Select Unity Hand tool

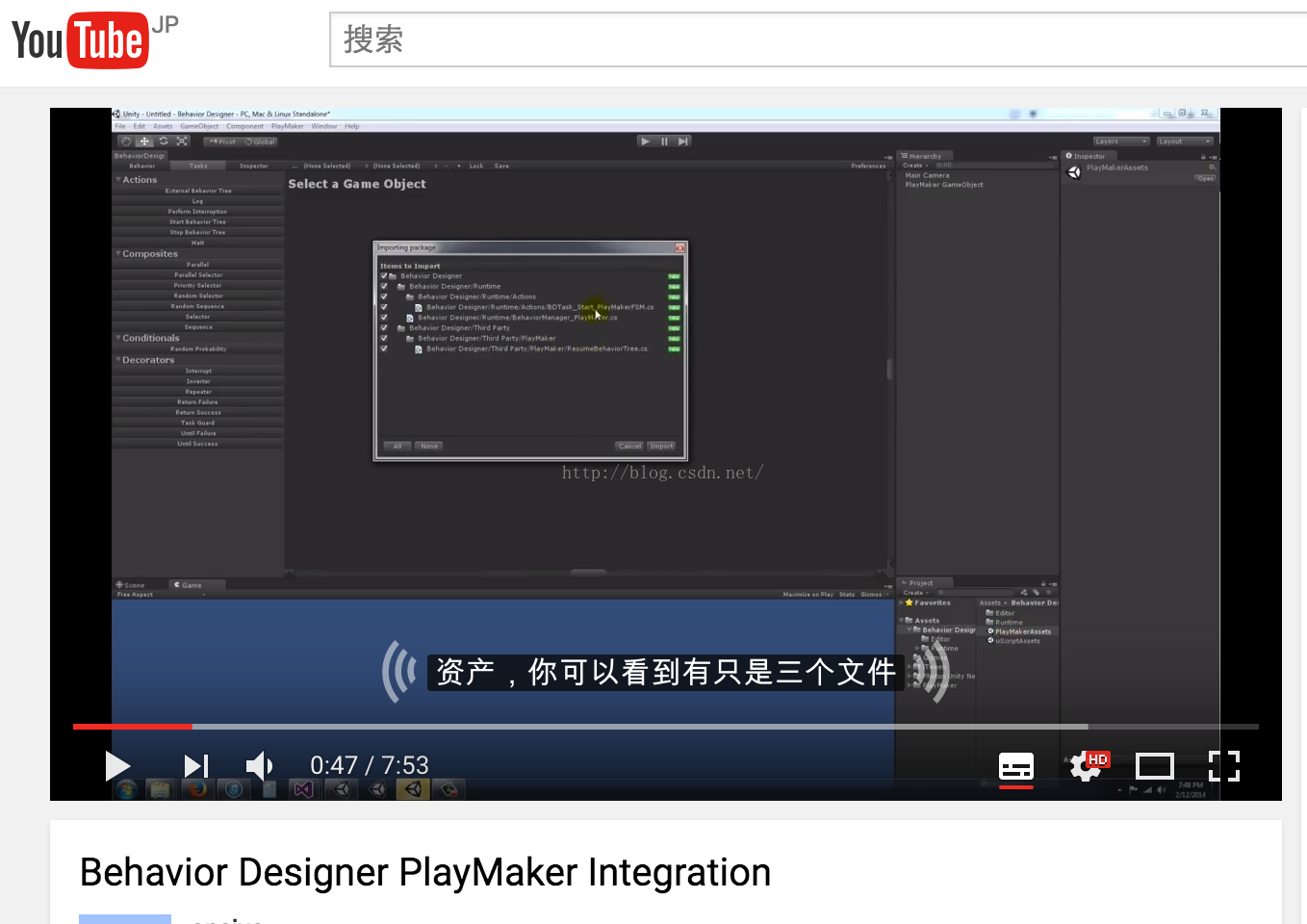(126, 141)
